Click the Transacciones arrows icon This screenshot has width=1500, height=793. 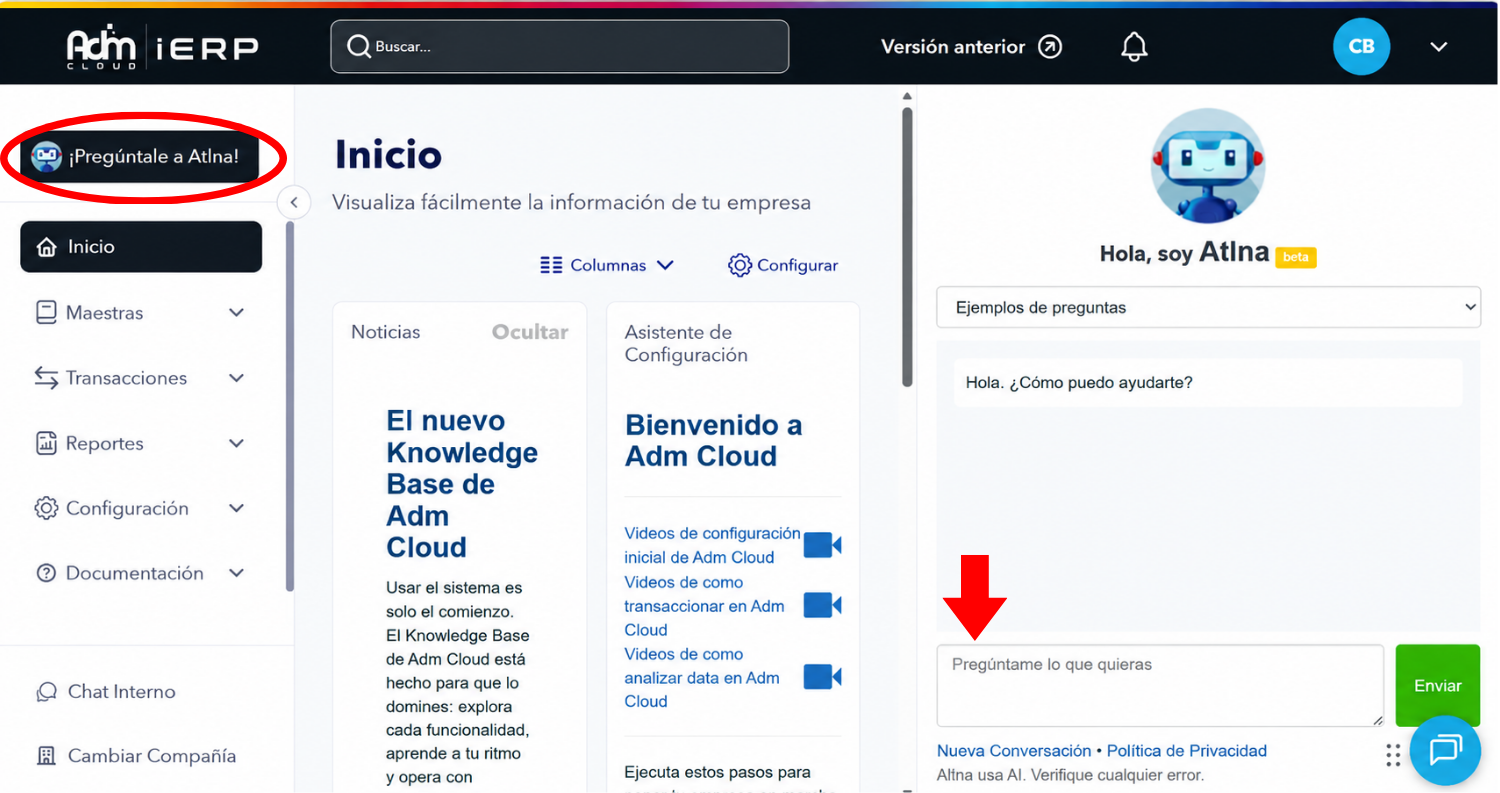click(46, 378)
